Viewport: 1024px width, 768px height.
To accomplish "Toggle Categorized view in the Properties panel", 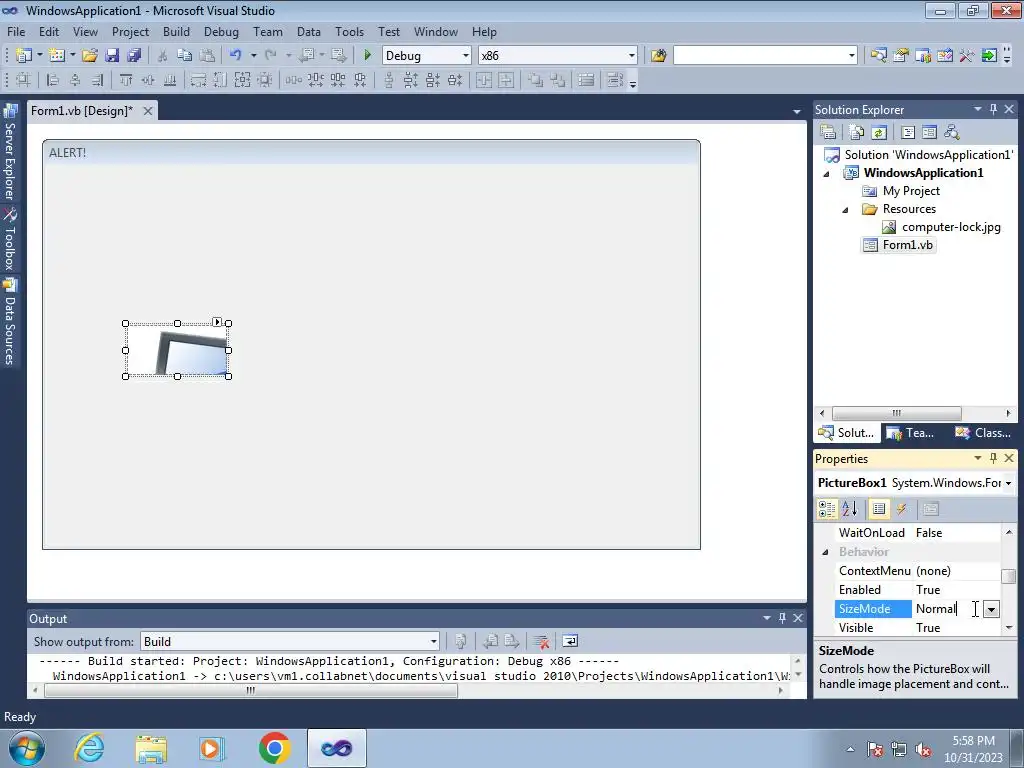I will coord(827,509).
